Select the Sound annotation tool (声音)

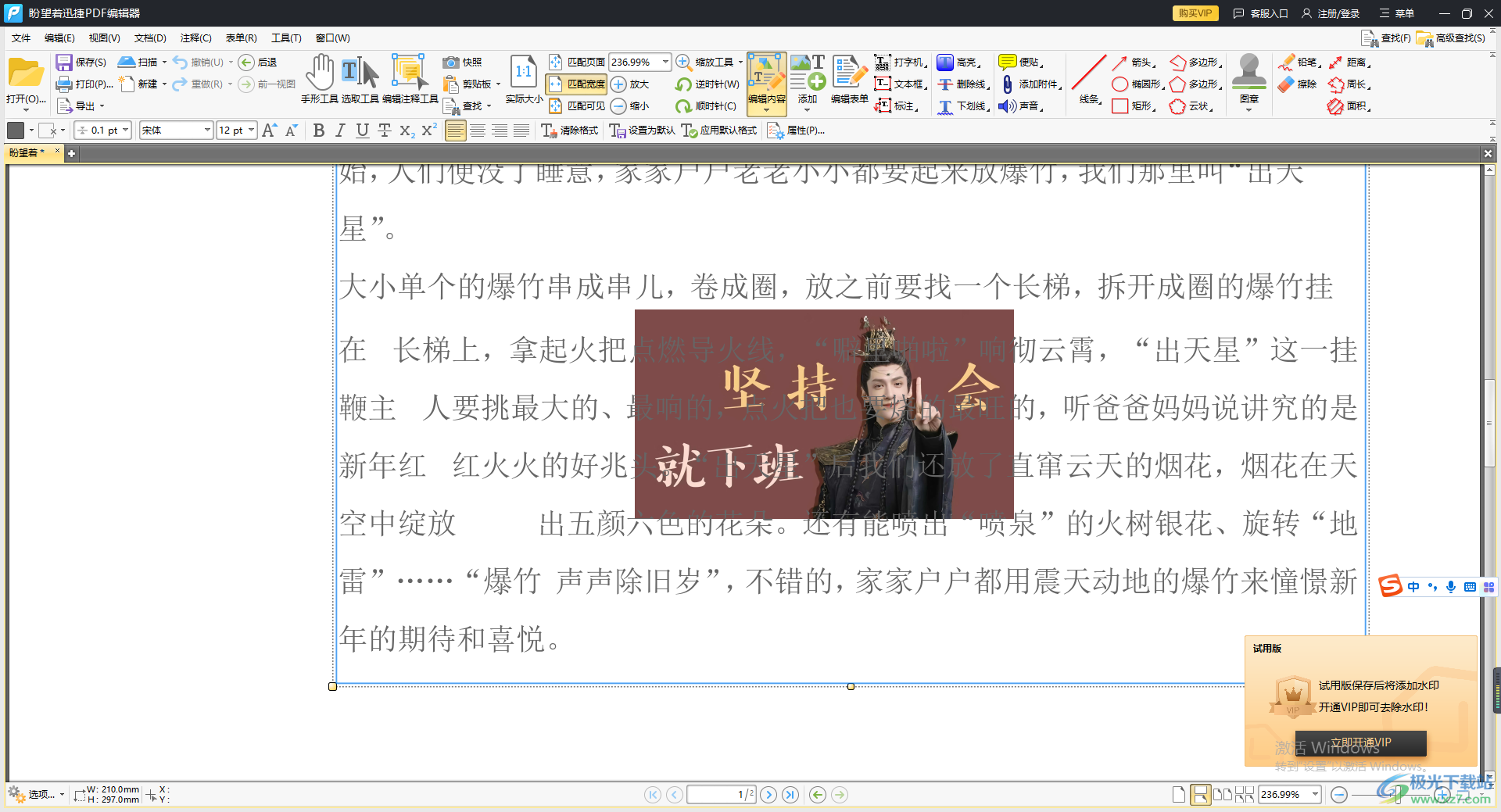pyautogui.click(x=1021, y=106)
